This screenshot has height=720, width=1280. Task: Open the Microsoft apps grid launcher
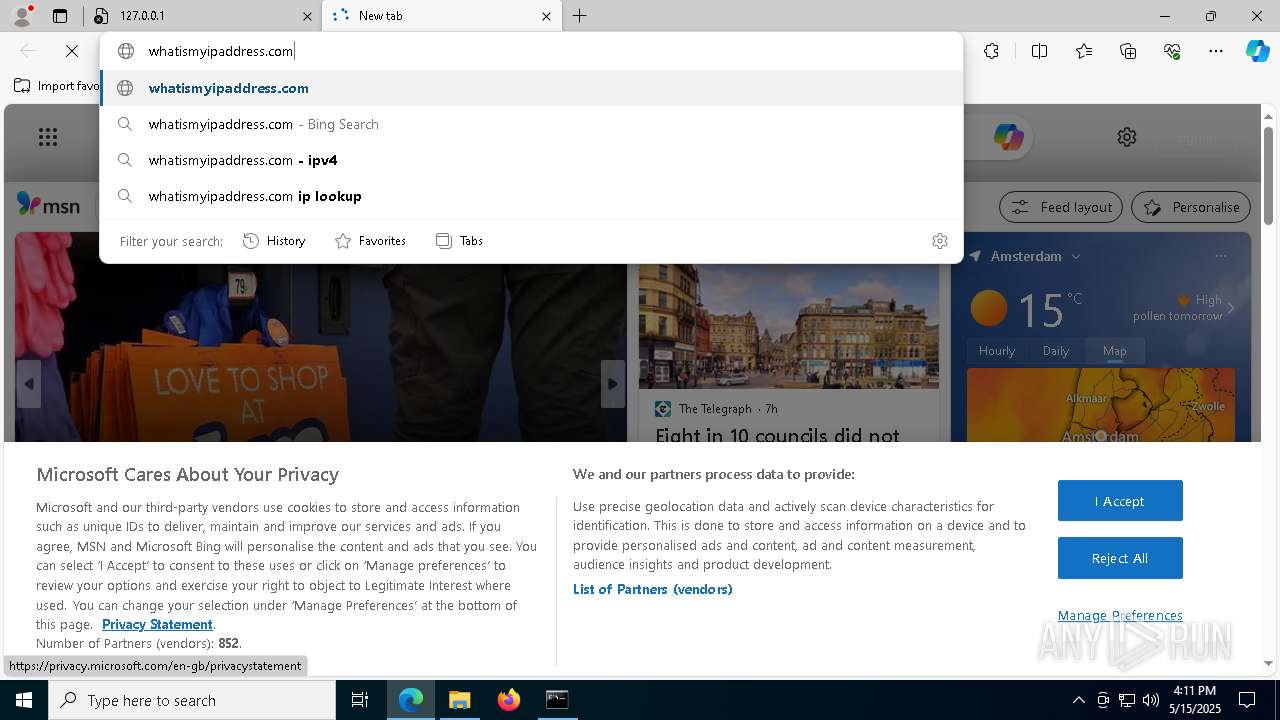(48, 138)
